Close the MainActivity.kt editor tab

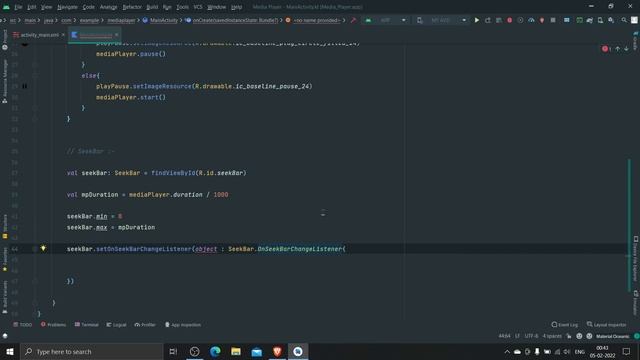coord(117,35)
